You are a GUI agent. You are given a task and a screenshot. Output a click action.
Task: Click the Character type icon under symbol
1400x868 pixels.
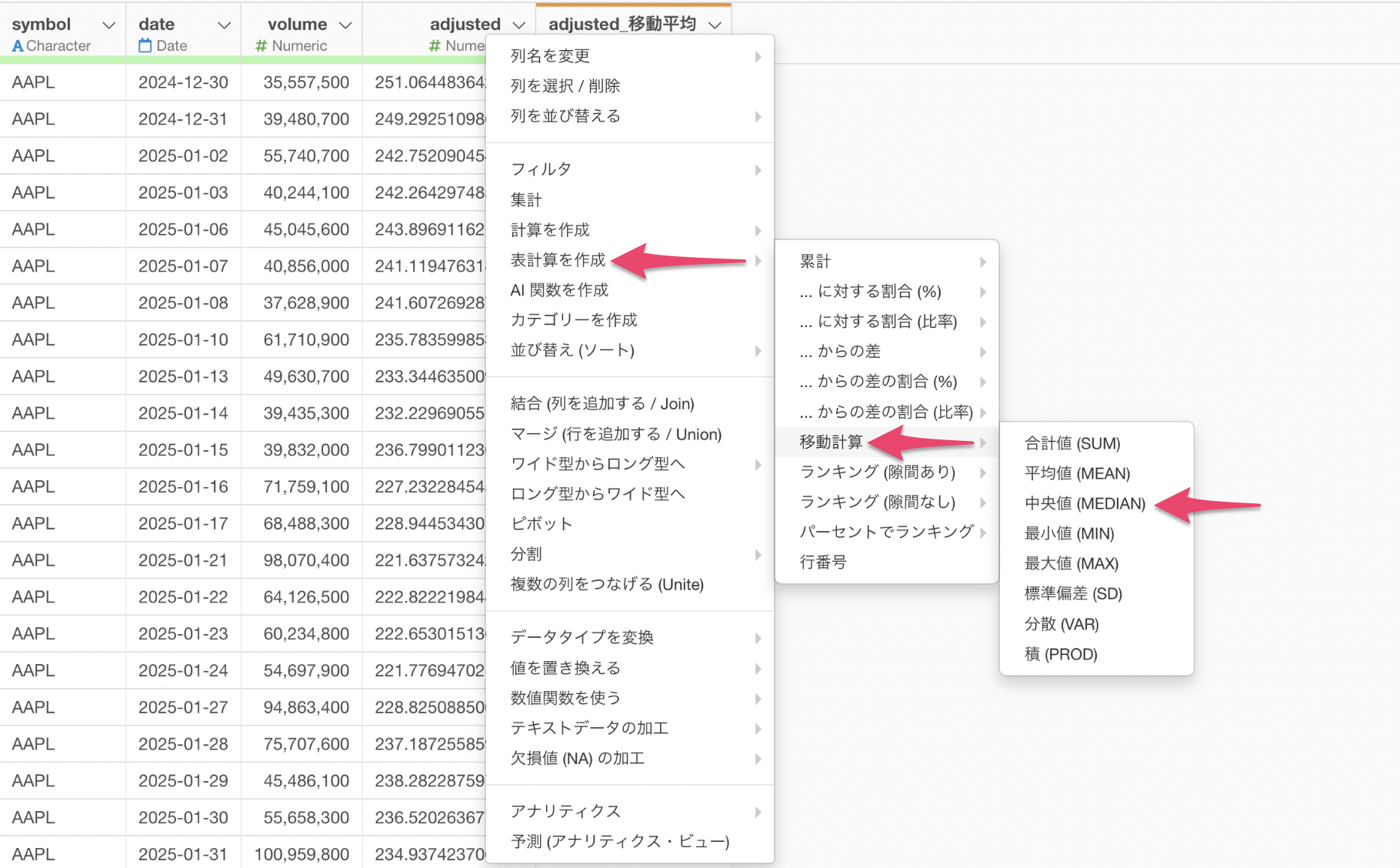(18, 46)
